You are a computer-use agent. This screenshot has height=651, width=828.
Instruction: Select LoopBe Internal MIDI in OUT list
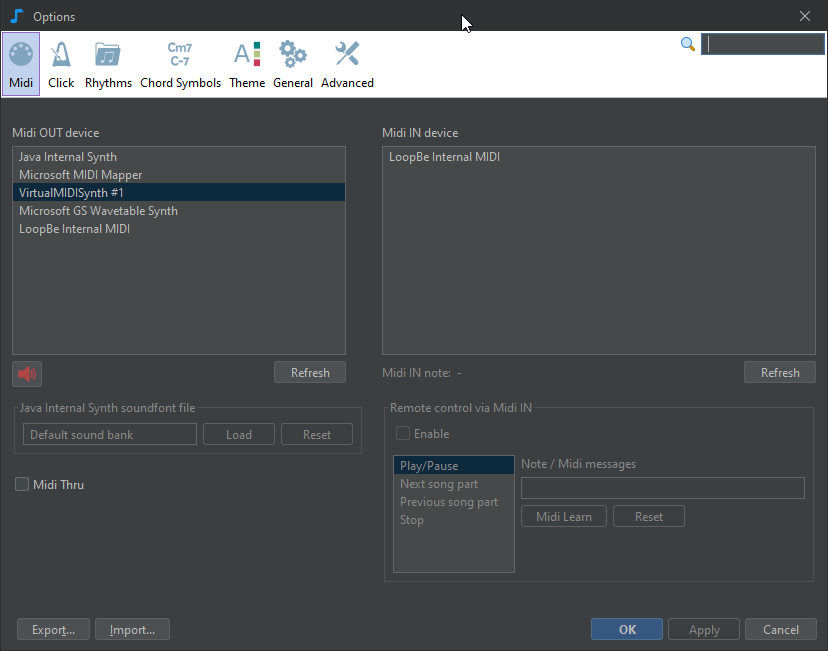point(179,229)
